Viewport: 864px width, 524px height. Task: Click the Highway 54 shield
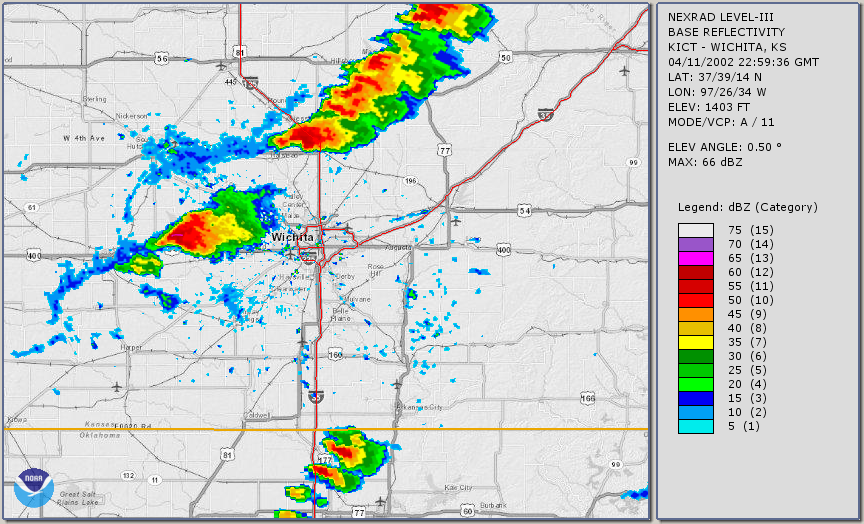point(525,210)
